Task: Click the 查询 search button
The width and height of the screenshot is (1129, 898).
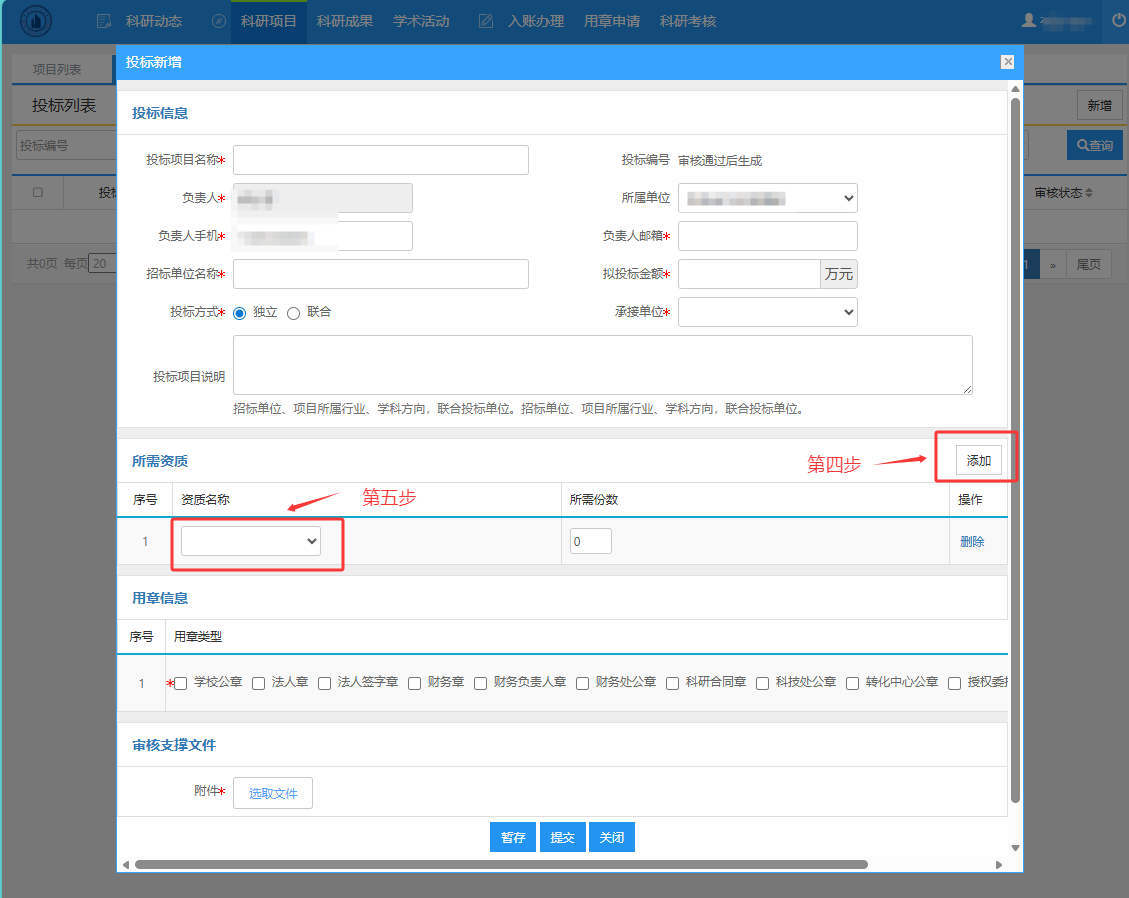Action: [x=1094, y=145]
